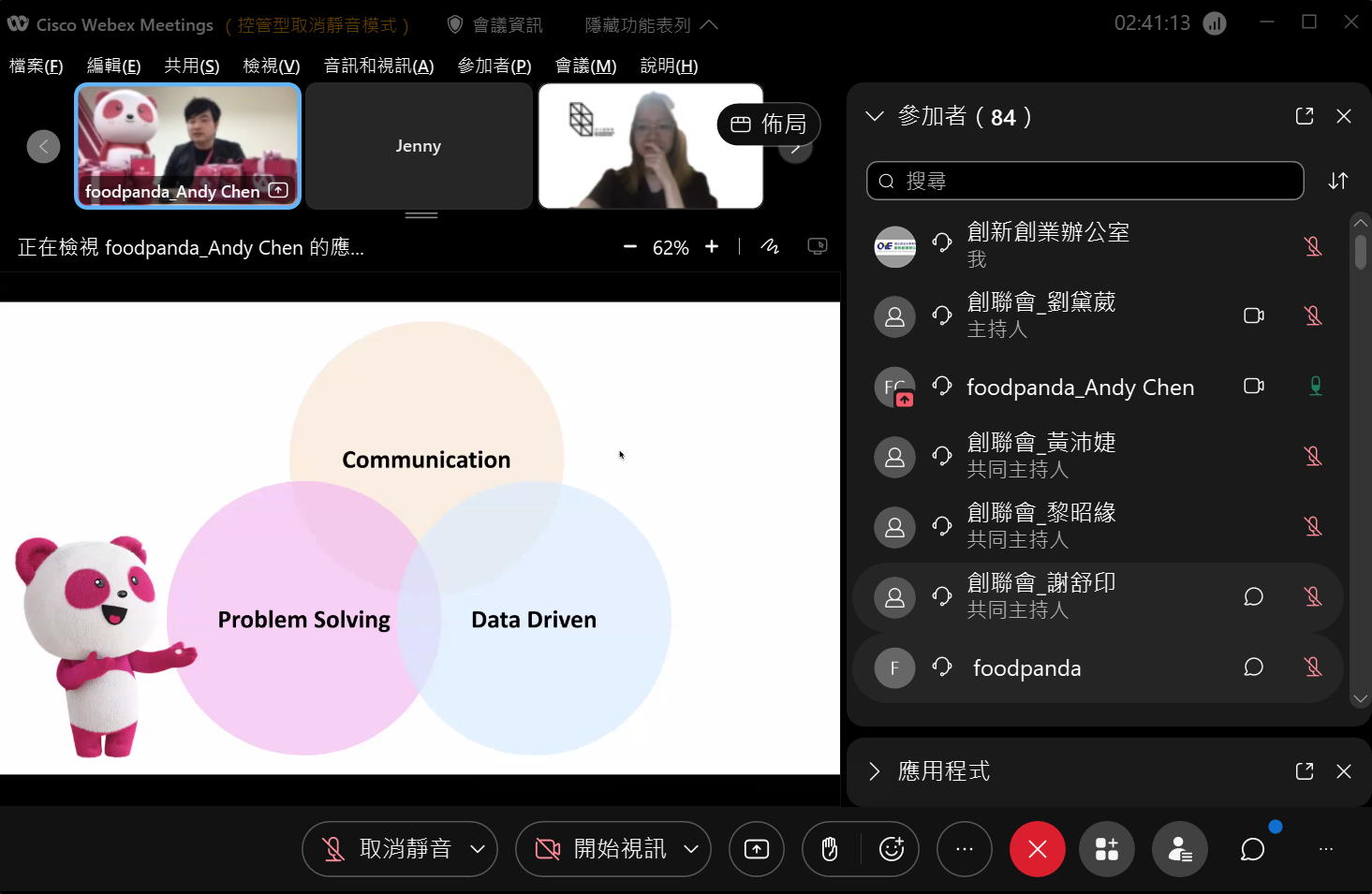Toggle mute for 創聯會_劉黛葳

(x=1314, y=316)
